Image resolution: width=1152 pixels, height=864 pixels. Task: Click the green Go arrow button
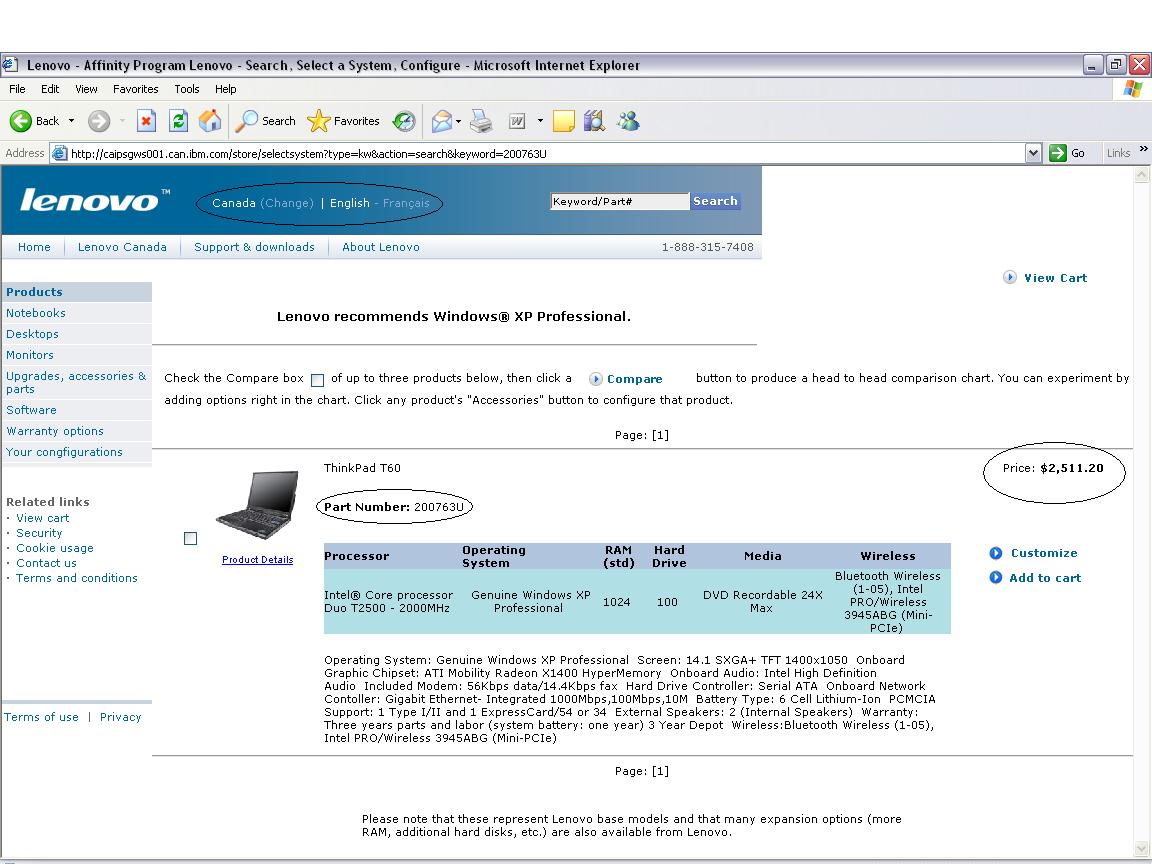tap(1057, 153)
